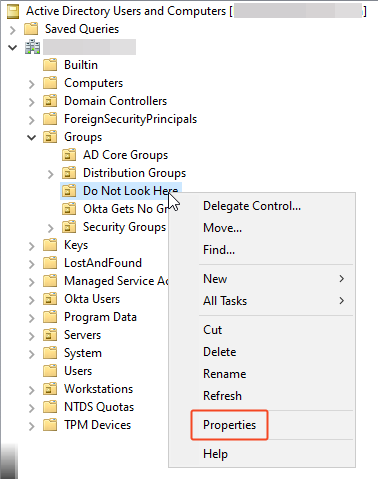Click the Managed Service Accounts folder icon
Viewport: 378px width, 479px height.
pos(50,281)
